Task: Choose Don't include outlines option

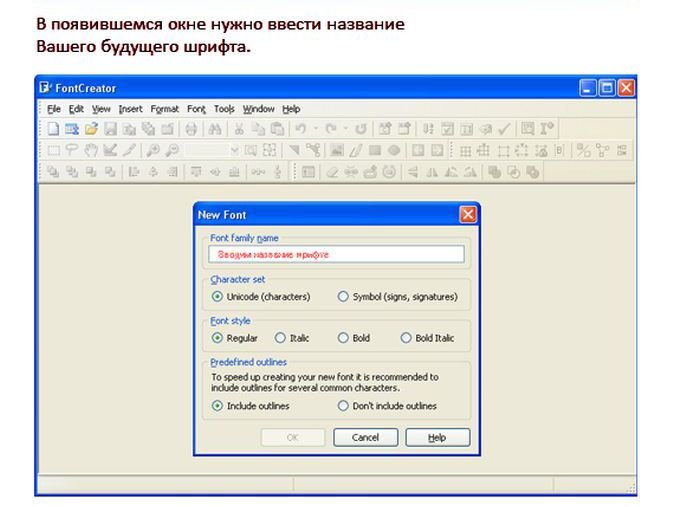Action: pyautogui.click(x=343, y=406)
